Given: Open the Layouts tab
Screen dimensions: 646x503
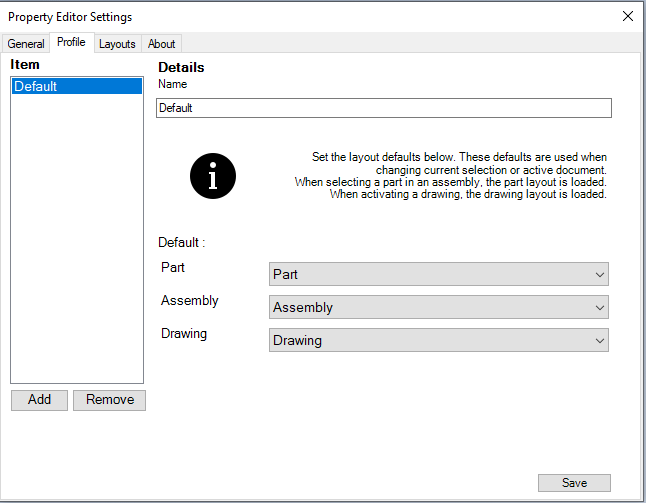Looking at the screenshot, I should [117, 44].
